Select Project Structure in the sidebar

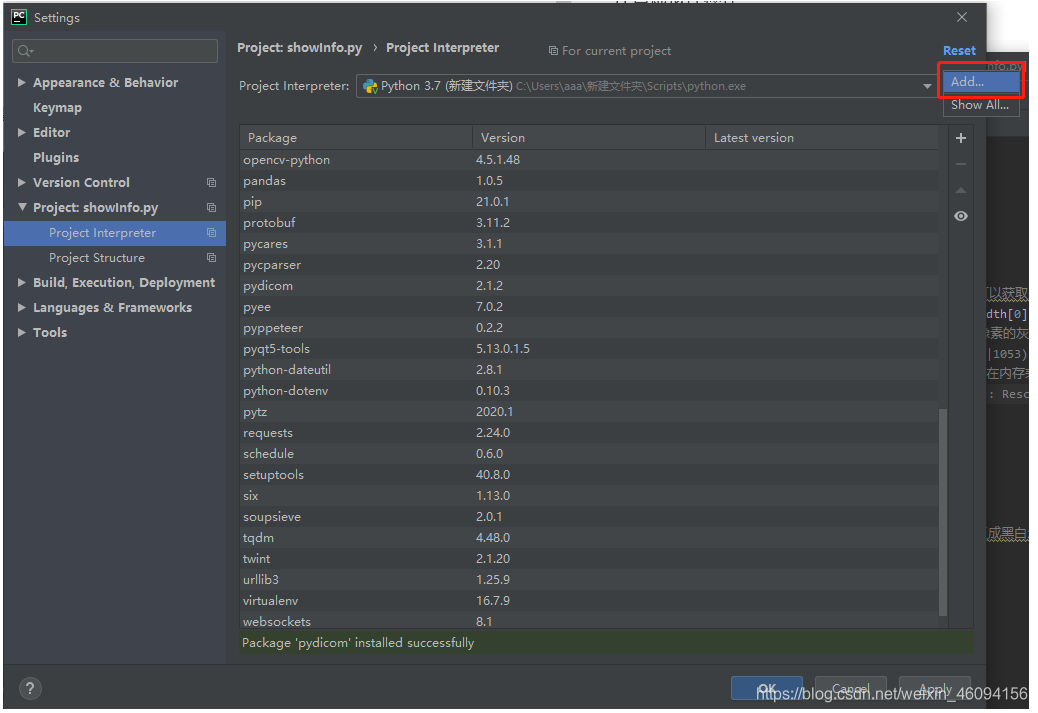[x=115, y=258]
